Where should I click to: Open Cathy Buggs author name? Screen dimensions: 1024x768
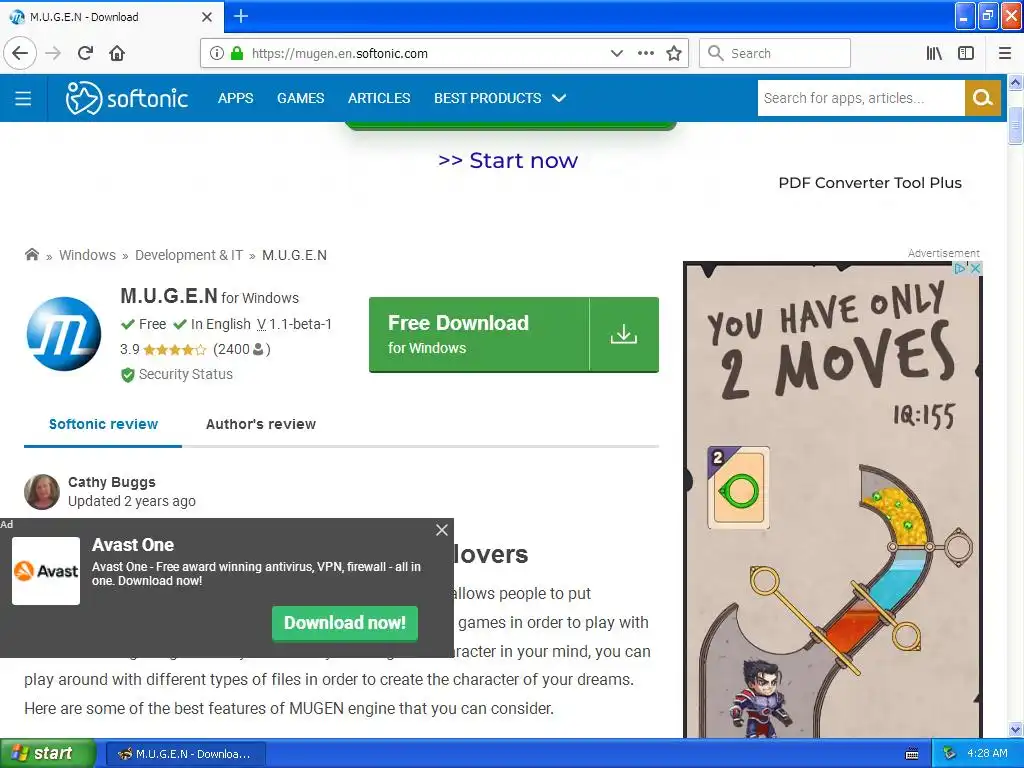point(112,482)
